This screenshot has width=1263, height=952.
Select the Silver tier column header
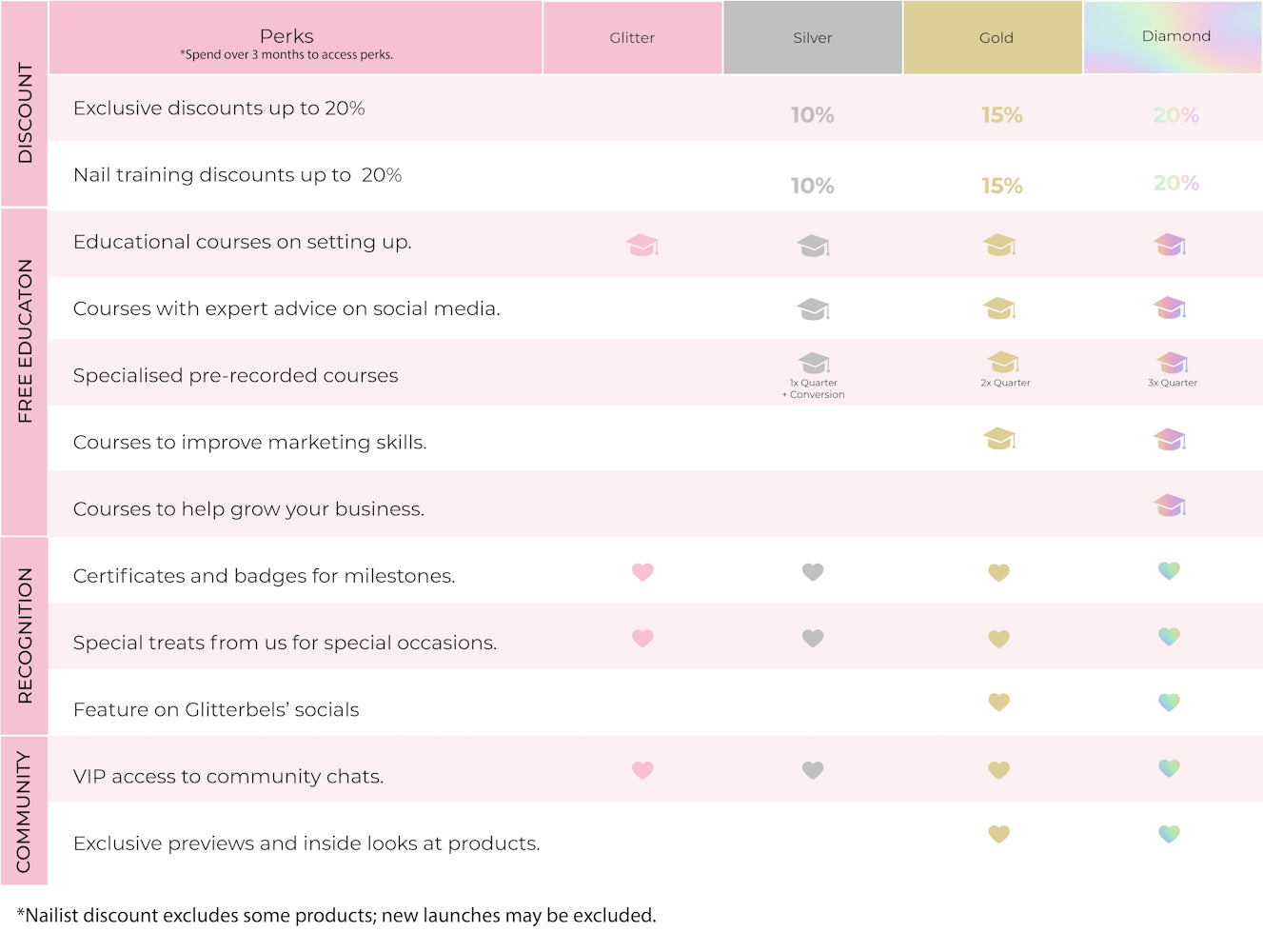point(813,38)
